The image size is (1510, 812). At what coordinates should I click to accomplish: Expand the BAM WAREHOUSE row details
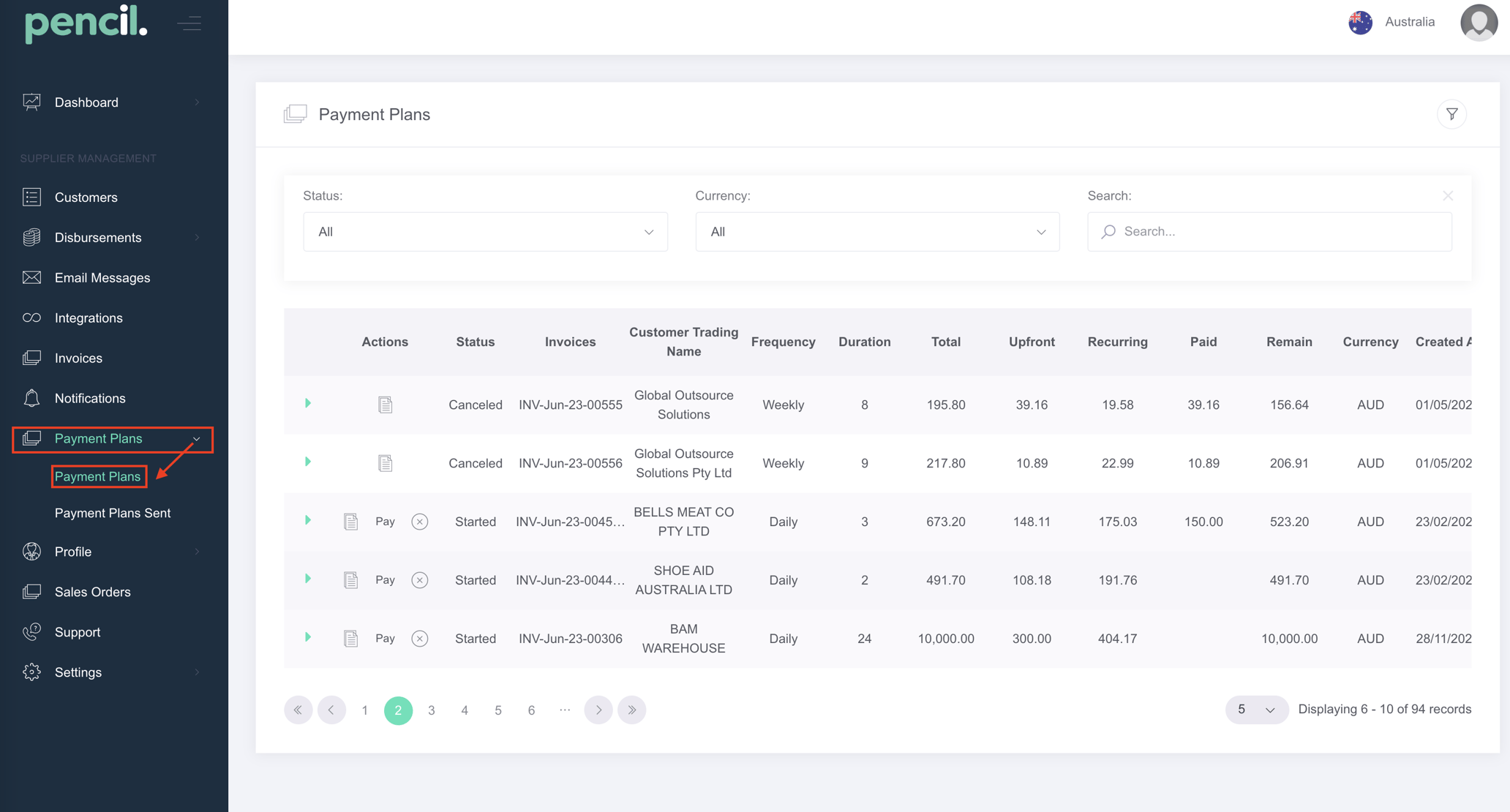308,637
